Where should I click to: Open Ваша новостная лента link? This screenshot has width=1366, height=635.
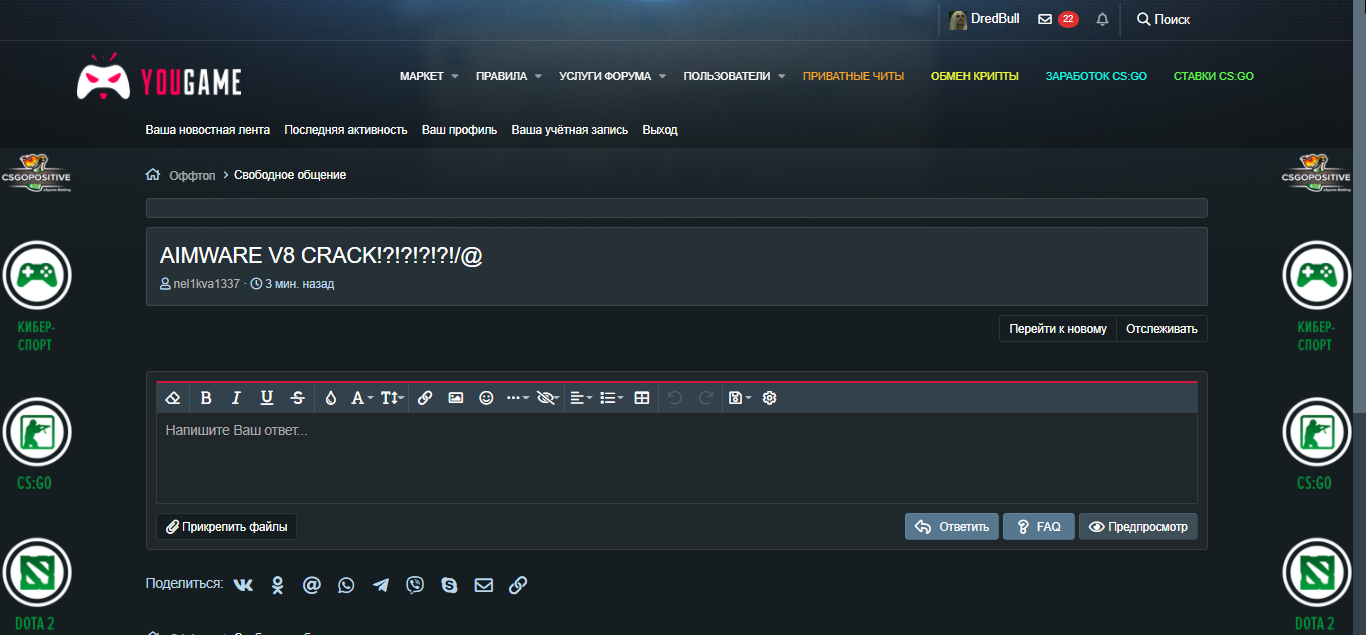(x=208, y=130)
